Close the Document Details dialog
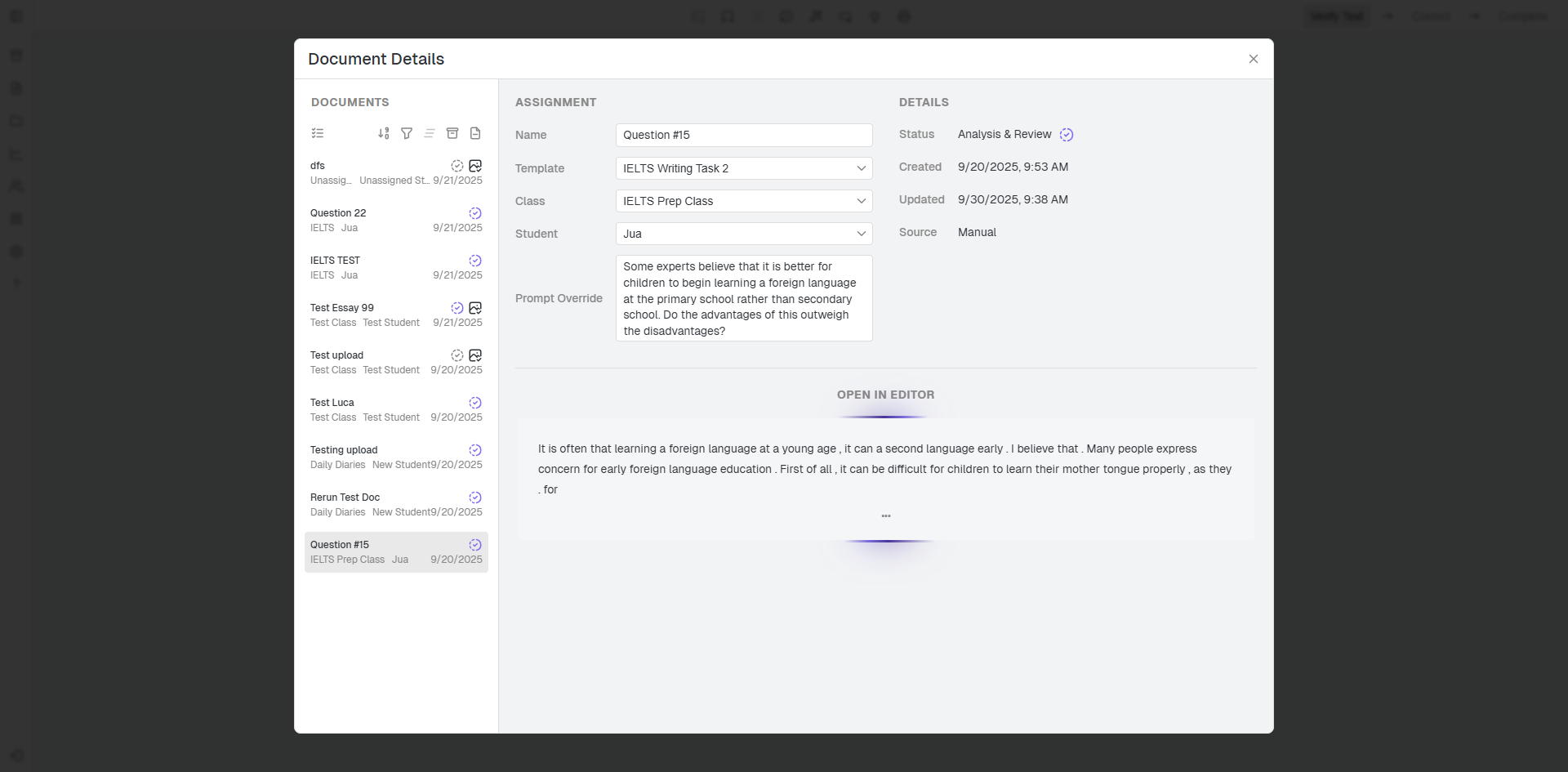The width and height of the screenshot is (1568, 772). (1253, 59)
